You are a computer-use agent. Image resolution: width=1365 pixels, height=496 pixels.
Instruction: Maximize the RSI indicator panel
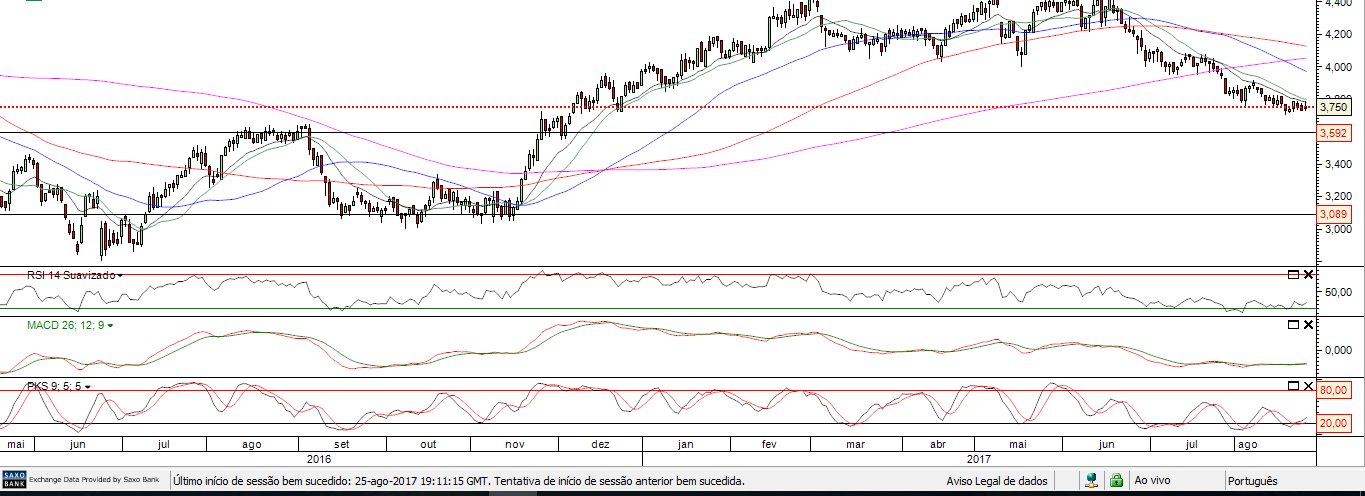pos(1292,274)
